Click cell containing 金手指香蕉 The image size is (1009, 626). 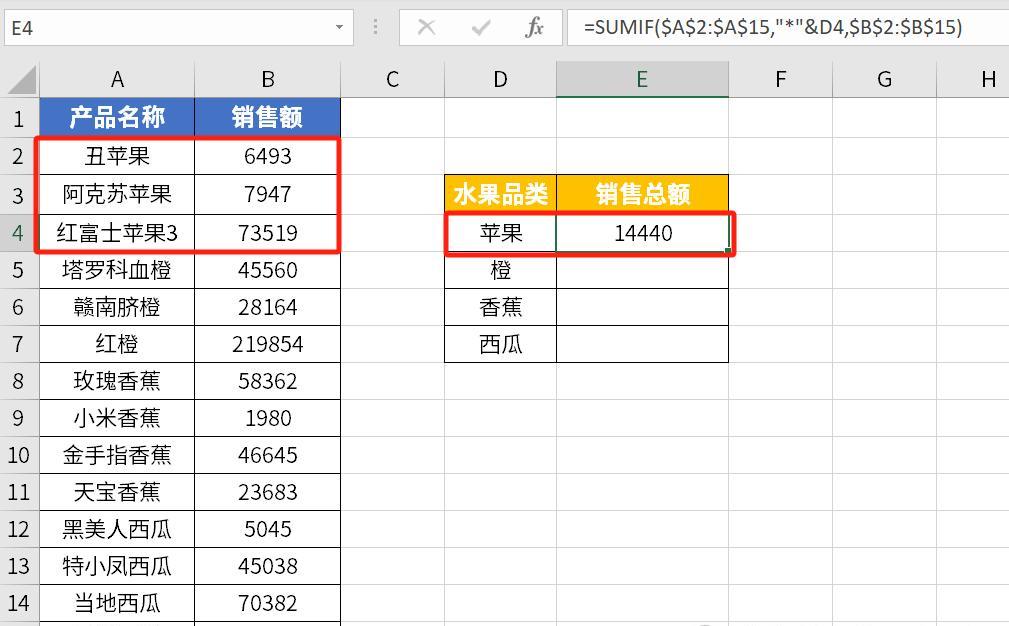coord(116,456)
